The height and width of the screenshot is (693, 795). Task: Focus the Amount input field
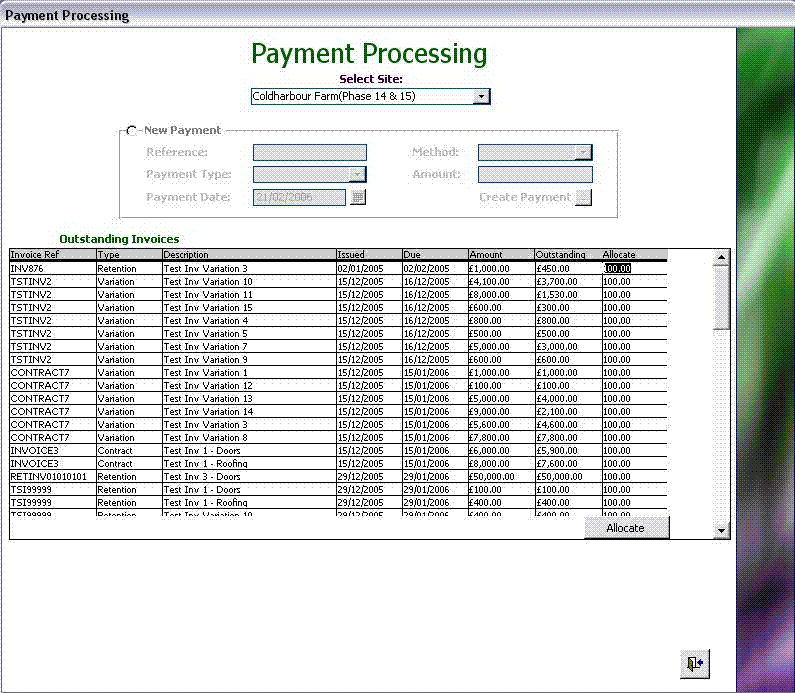tap(535, 174)
